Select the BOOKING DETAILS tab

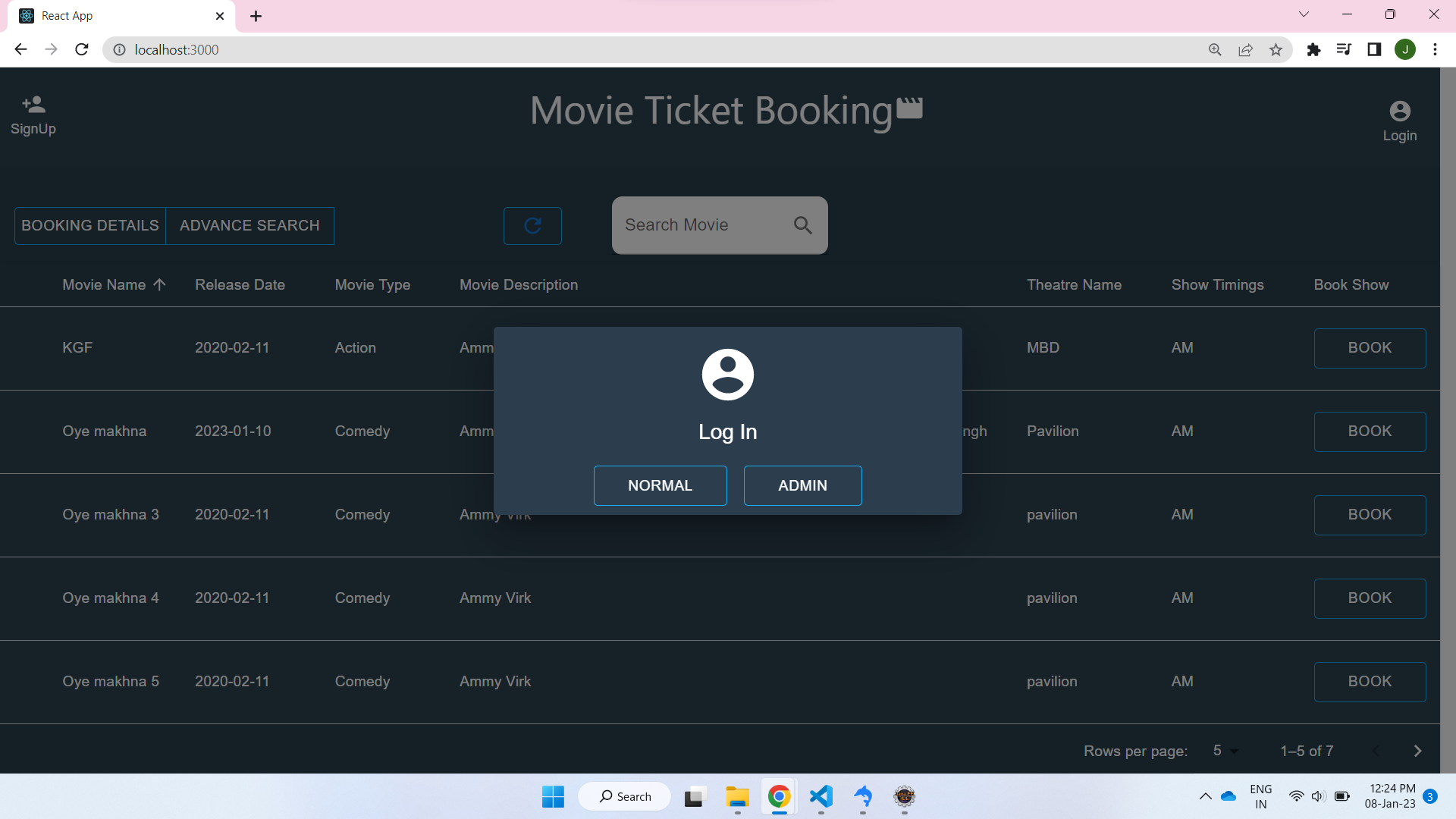[x=89, y=225]
